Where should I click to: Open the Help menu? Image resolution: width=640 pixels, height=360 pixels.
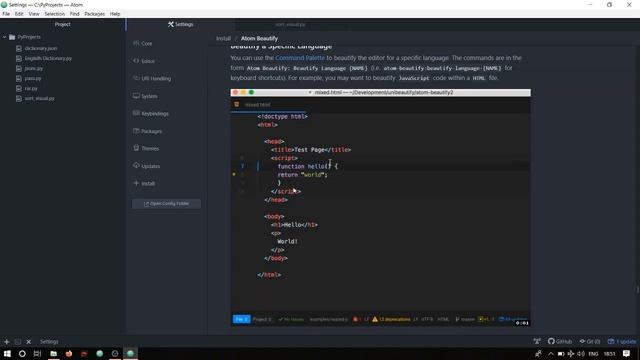pos(115,14)
